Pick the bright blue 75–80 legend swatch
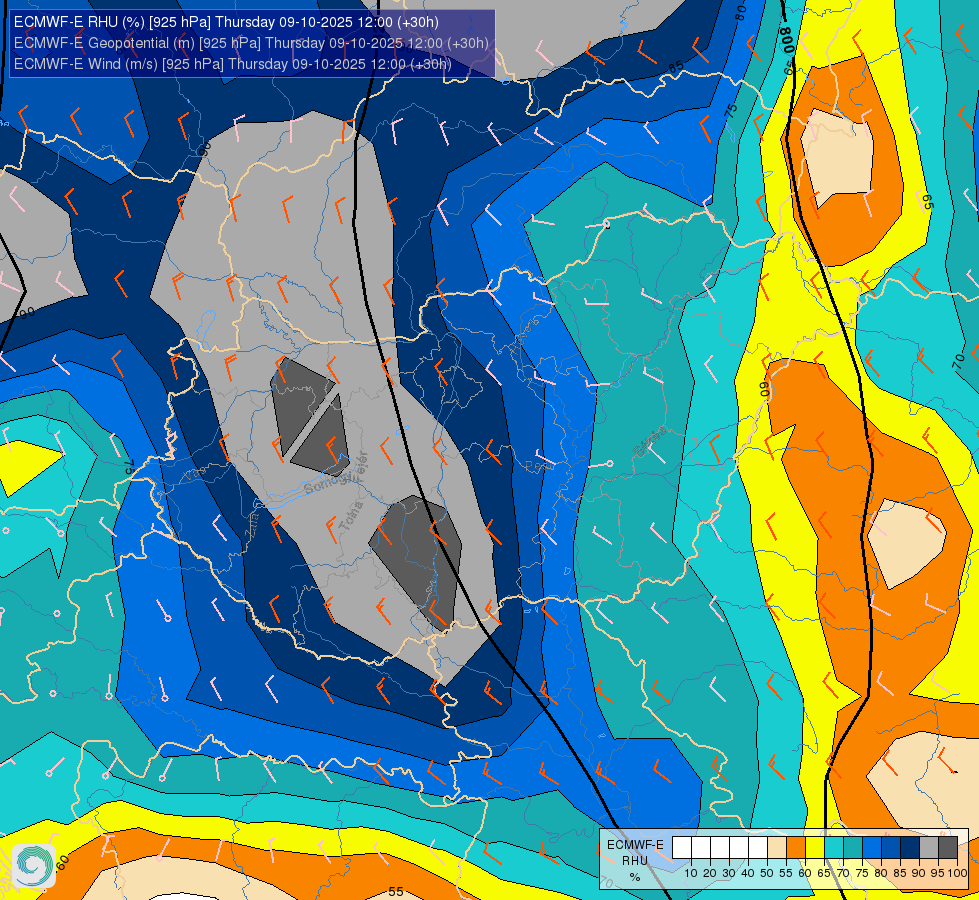979x900 pixels. 872,848
